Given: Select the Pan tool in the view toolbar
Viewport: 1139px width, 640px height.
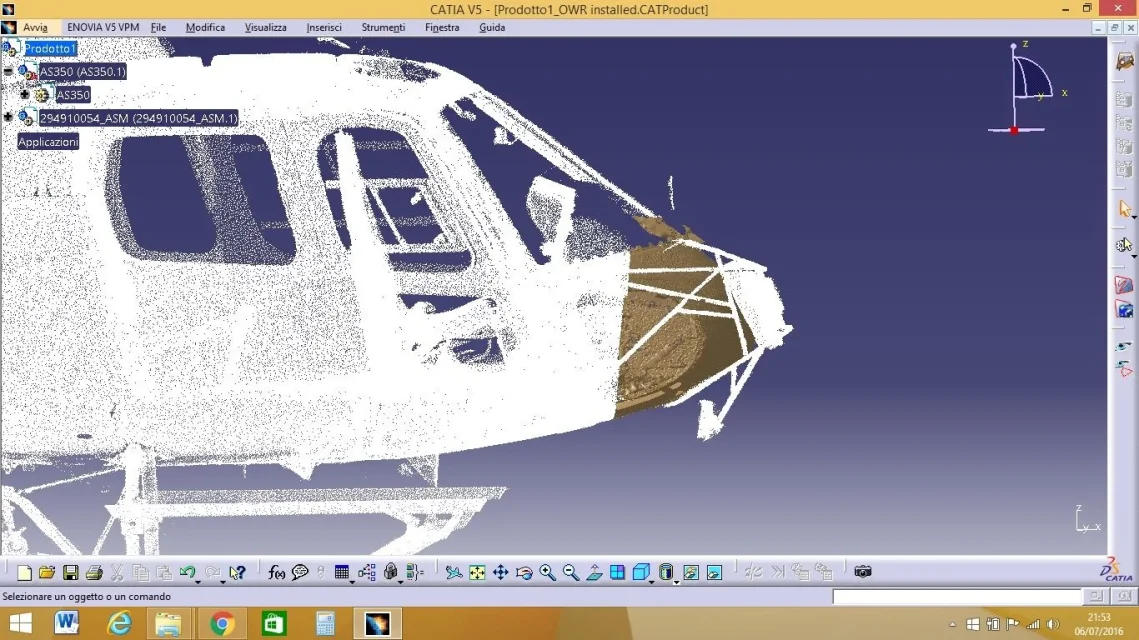Looking at the screenshot, I should click(500, 572).
